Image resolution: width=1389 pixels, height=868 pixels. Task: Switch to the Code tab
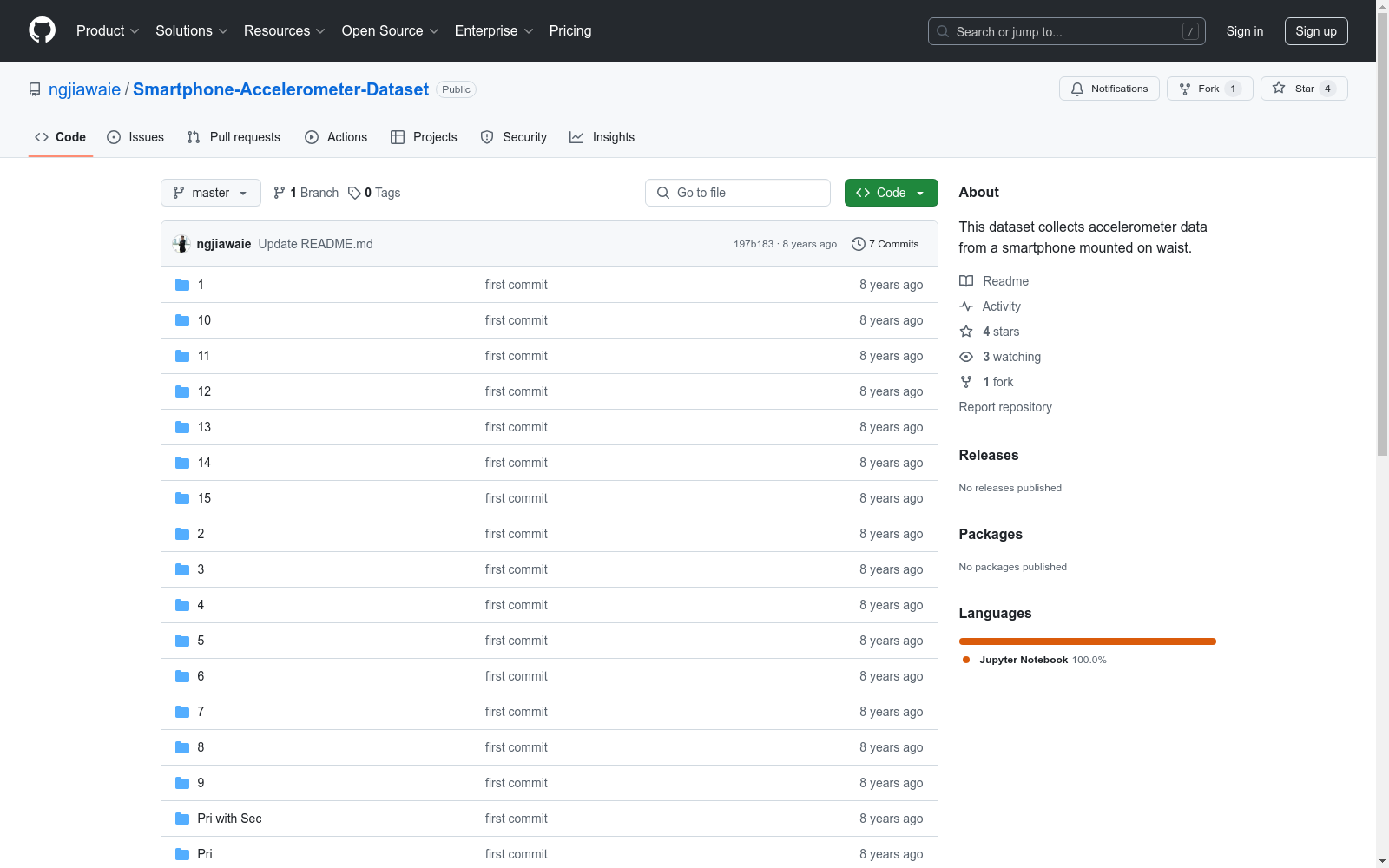tap(61, 137)
